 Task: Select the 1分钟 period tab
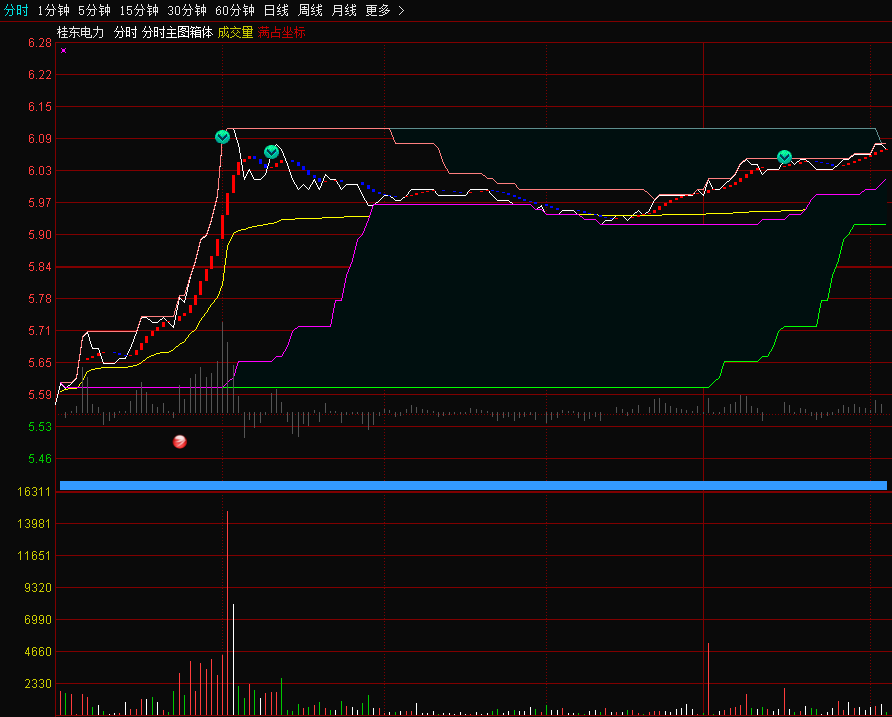coord(53,10)
